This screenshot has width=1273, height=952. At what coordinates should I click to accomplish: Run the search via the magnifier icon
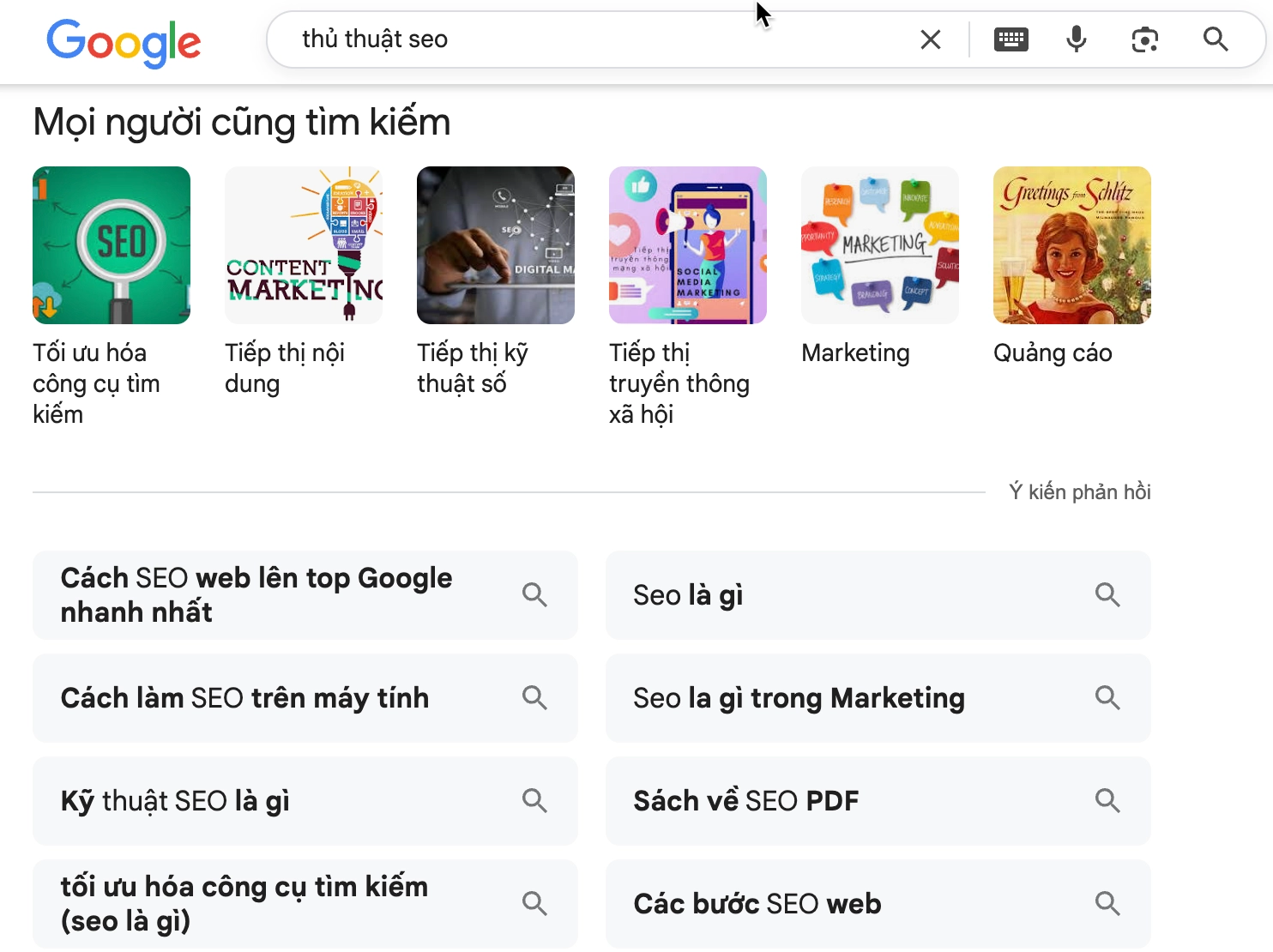point(1216,39)
